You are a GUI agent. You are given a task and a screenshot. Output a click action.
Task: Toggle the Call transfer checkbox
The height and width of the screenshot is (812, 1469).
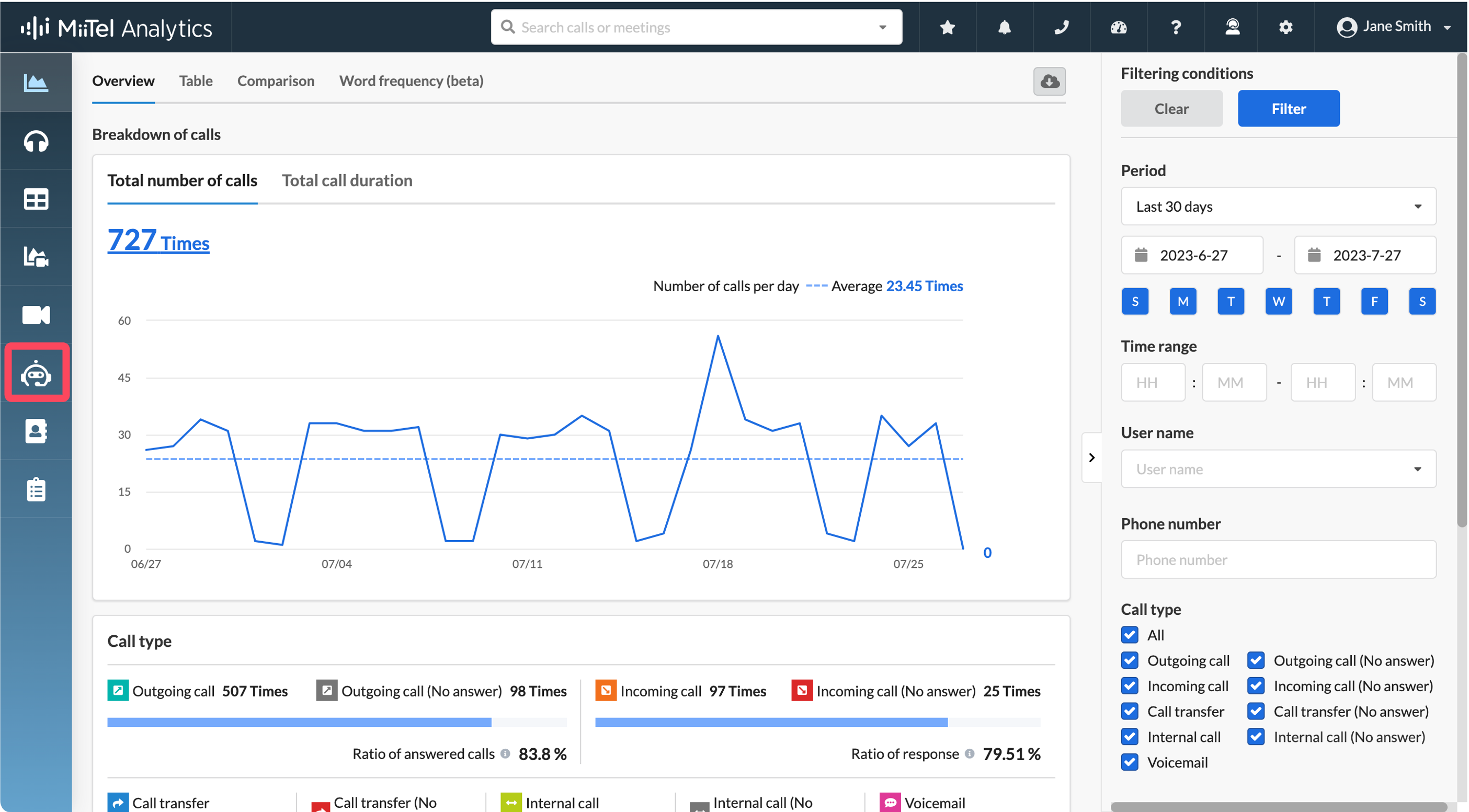(x=1130, y=711)
